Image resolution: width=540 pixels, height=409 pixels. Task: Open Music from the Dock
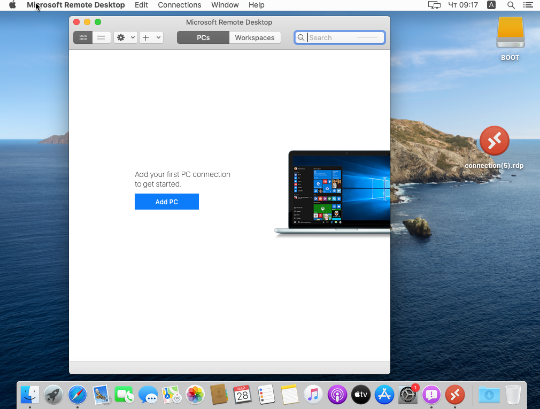click(313, 395)
